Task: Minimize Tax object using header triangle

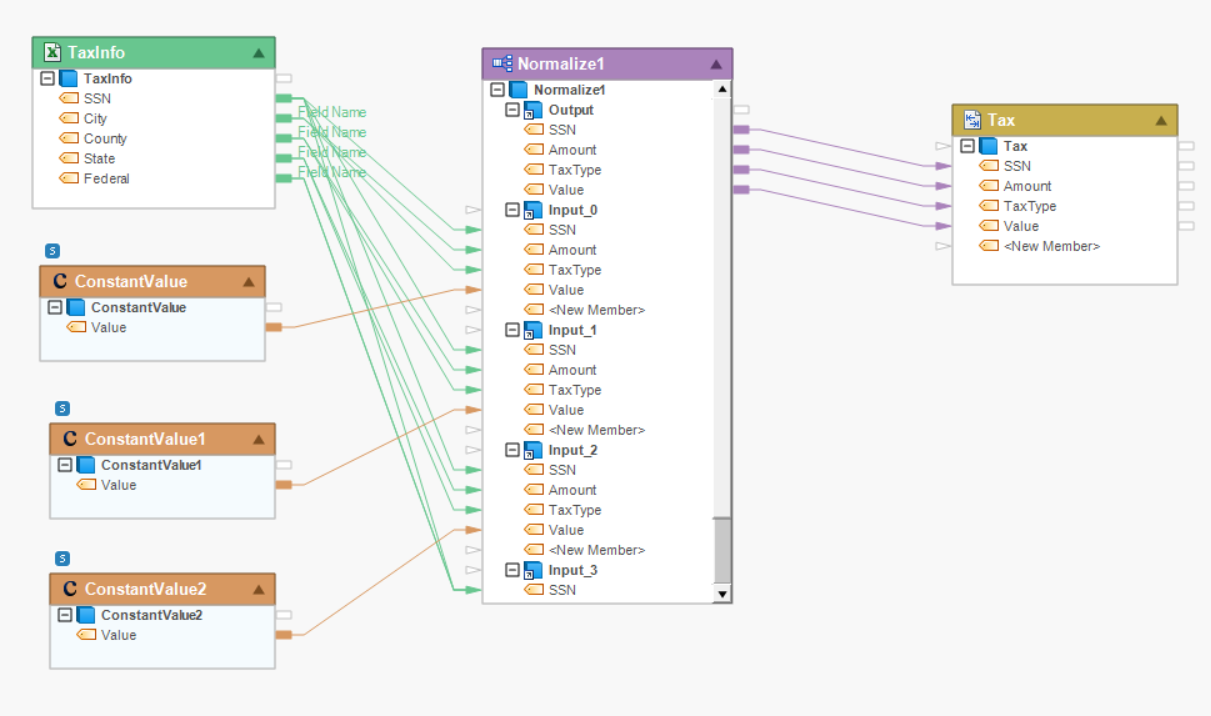Action: 1160,120
